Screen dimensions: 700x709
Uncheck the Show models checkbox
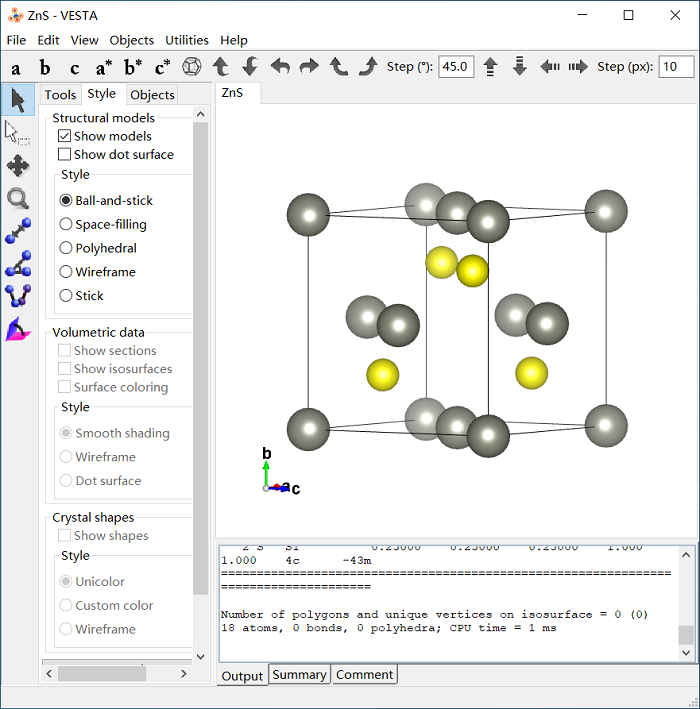[x=65, y=136]
